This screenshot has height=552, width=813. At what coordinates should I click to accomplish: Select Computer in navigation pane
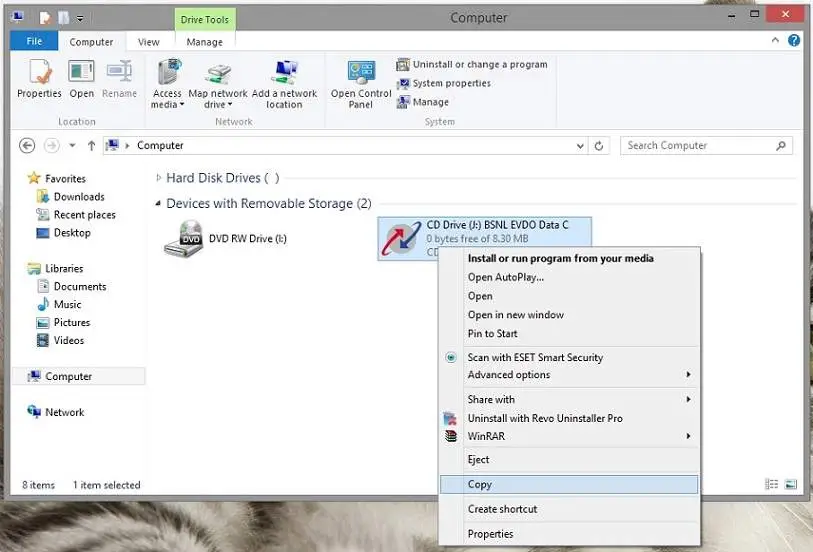[x=79, y=376]
